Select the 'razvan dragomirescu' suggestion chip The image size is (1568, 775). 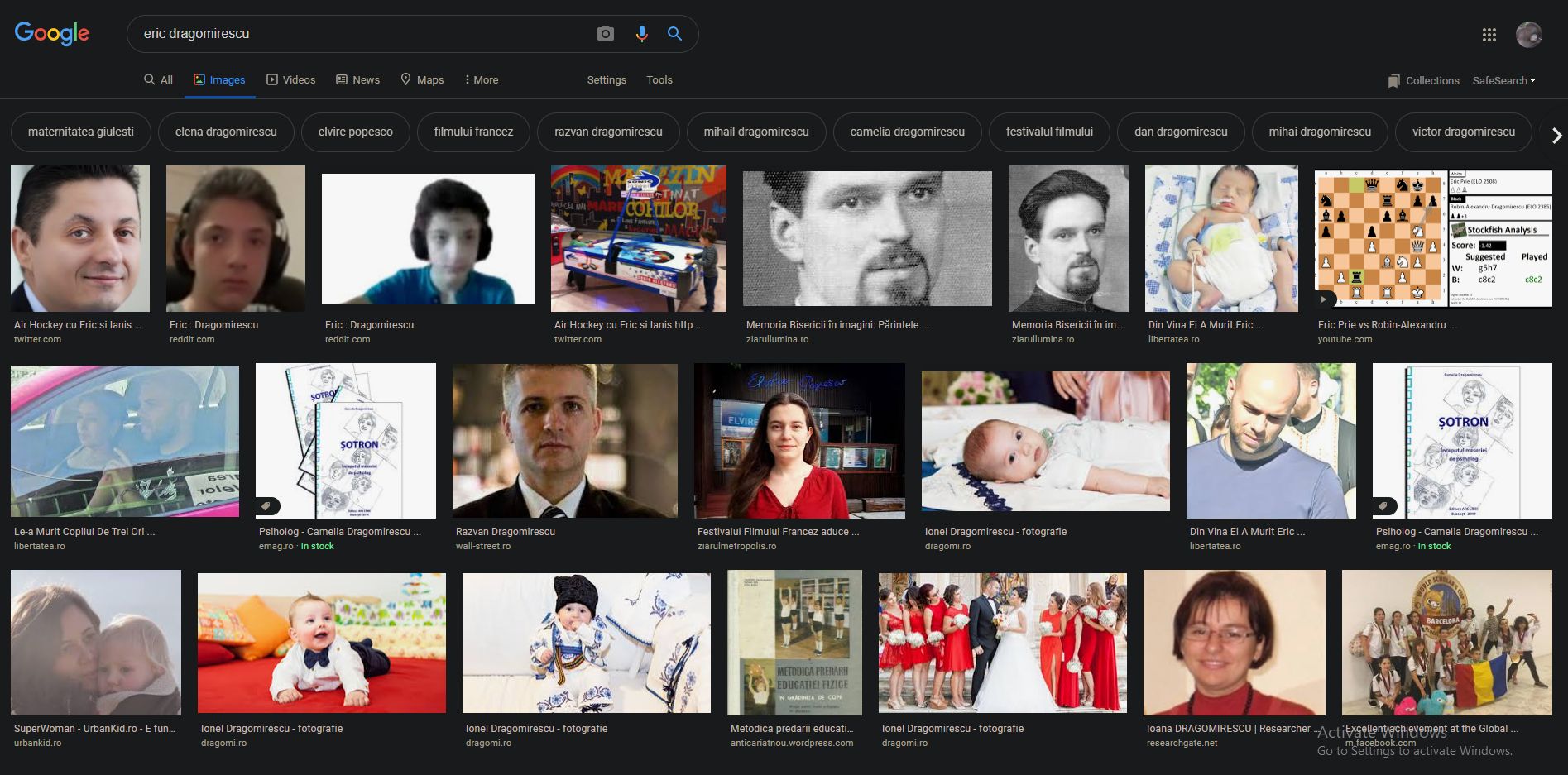click(608, 132)
